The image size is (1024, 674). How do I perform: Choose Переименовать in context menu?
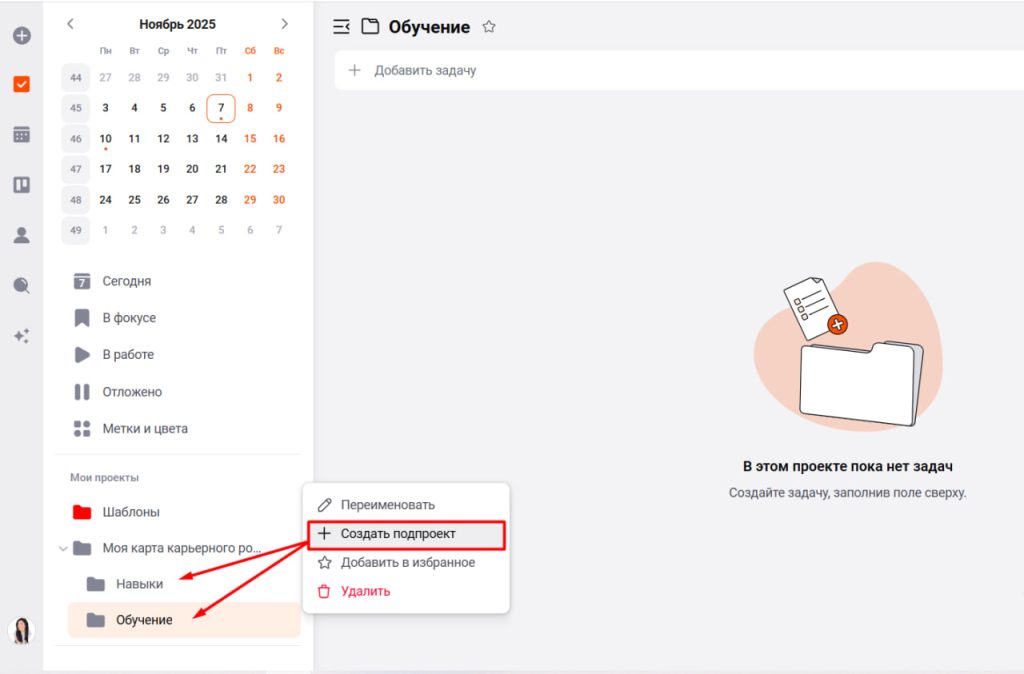pos(387,505)
